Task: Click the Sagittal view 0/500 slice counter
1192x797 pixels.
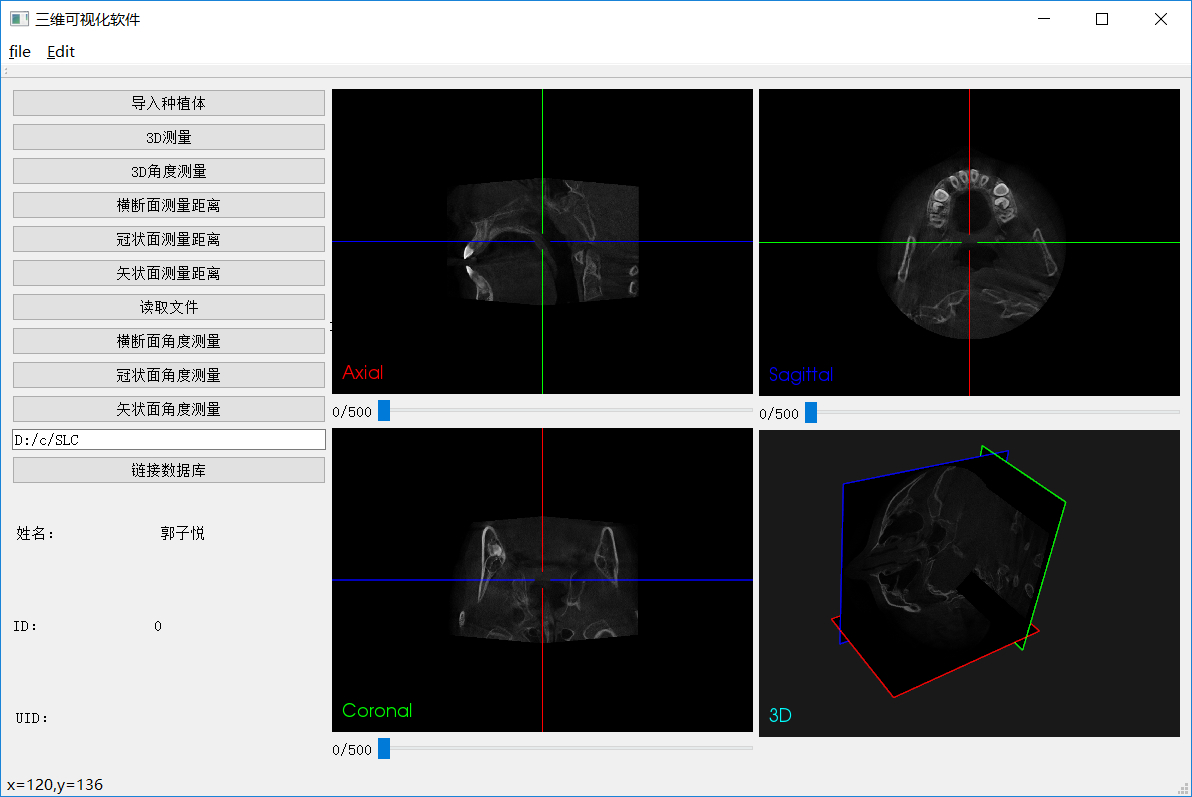Action: (779, 414)
